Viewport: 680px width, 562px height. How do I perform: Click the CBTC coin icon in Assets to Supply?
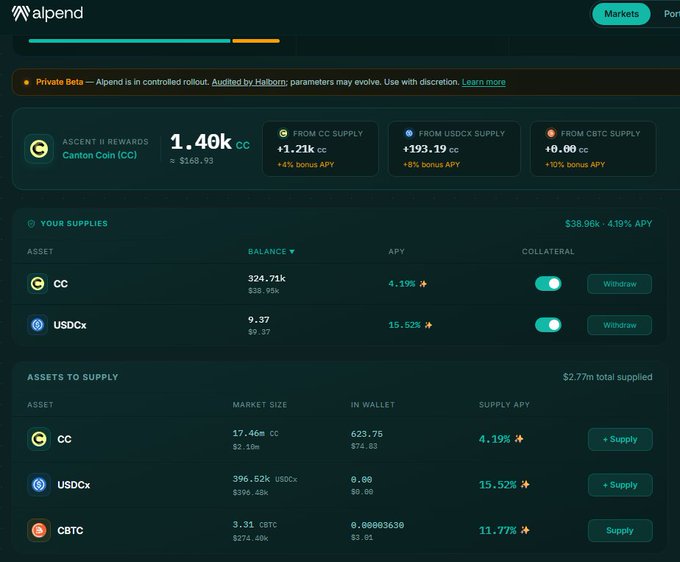[x=39, y=530]
